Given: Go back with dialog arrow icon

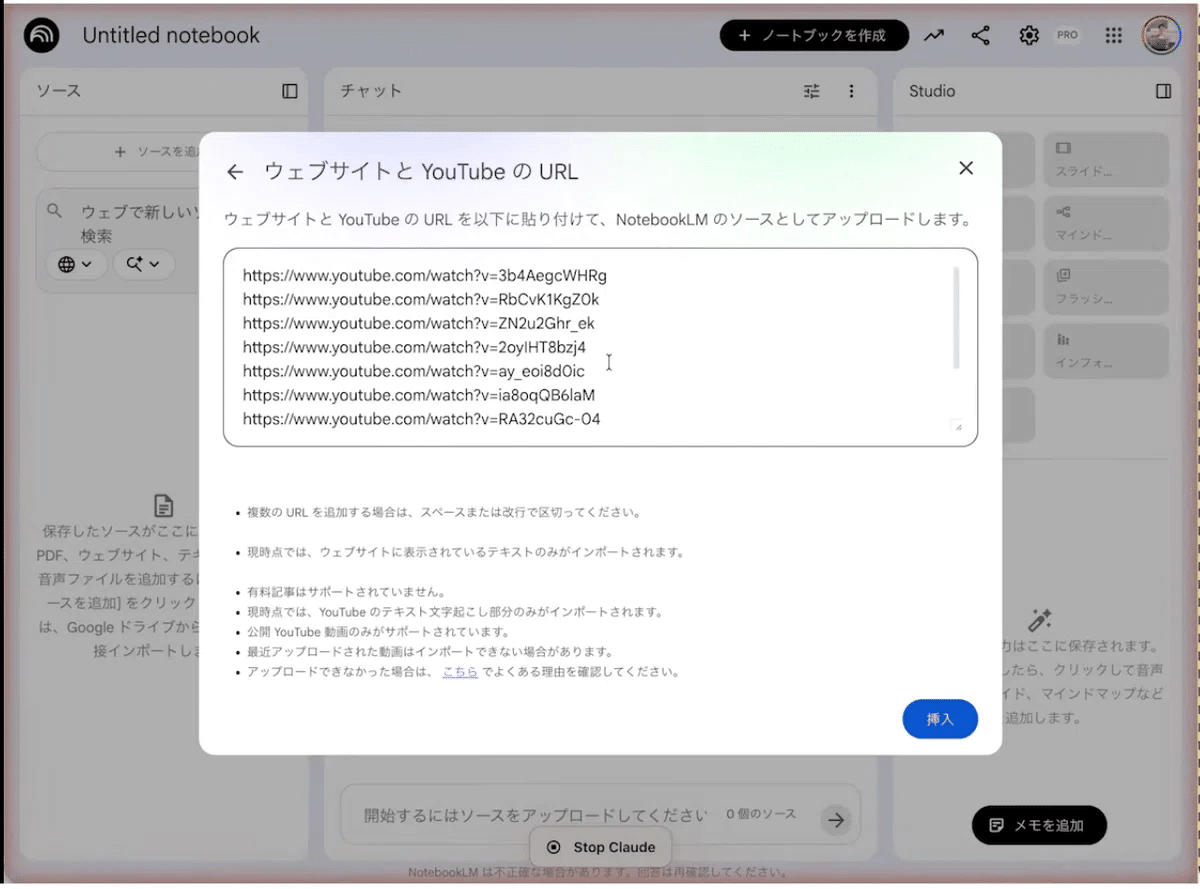Looking at the screenshot, I should [235, 172].
